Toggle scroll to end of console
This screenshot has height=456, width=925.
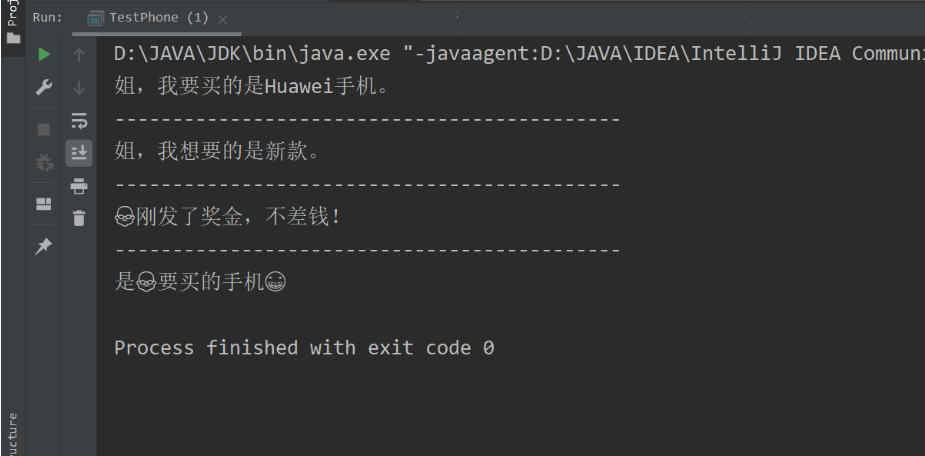[x=79, y=153]
